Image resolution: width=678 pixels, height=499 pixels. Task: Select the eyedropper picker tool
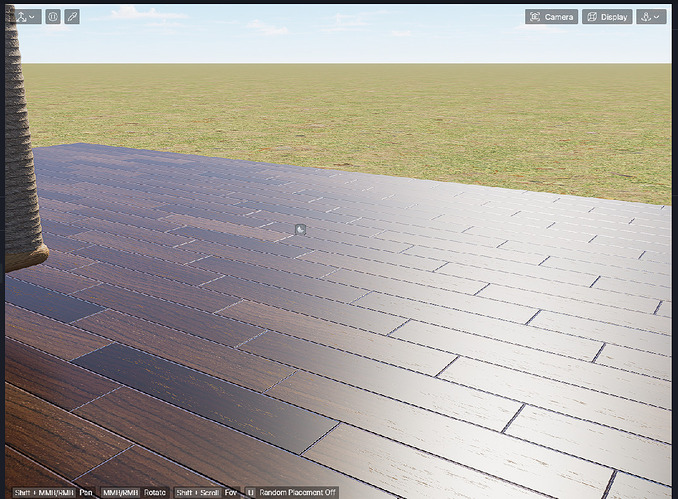[72, 17]
